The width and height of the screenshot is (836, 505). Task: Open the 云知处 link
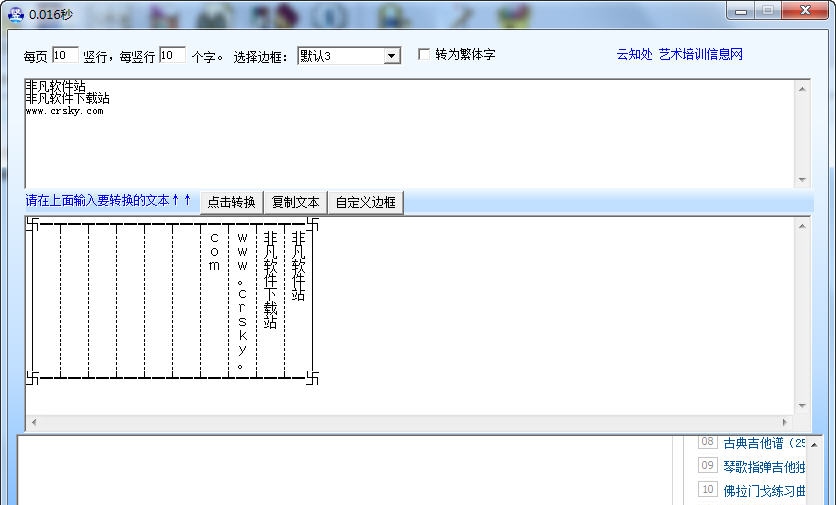tap(634, 54)
